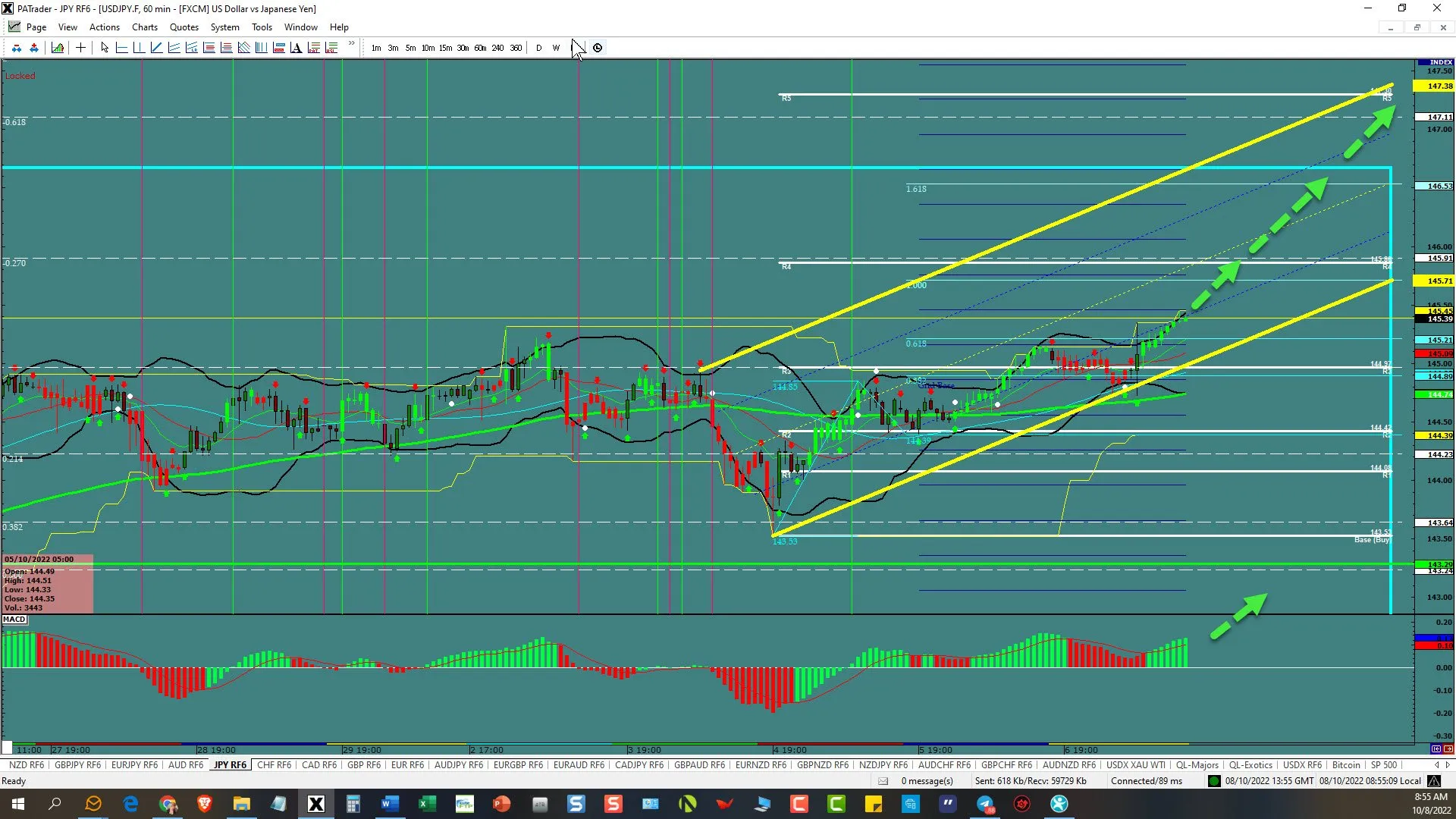Image resolution: width=1456 pixels, height=819 pixels.
Task: Switch to 5m timeframe
Action: pos(410,48)
